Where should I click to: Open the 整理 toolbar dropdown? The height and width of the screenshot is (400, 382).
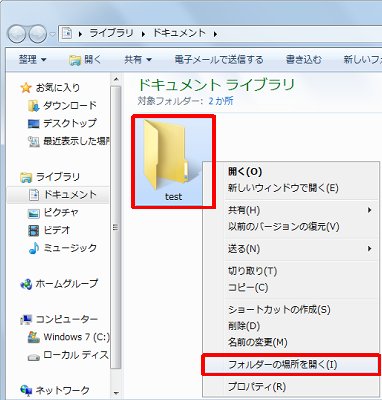32,60
